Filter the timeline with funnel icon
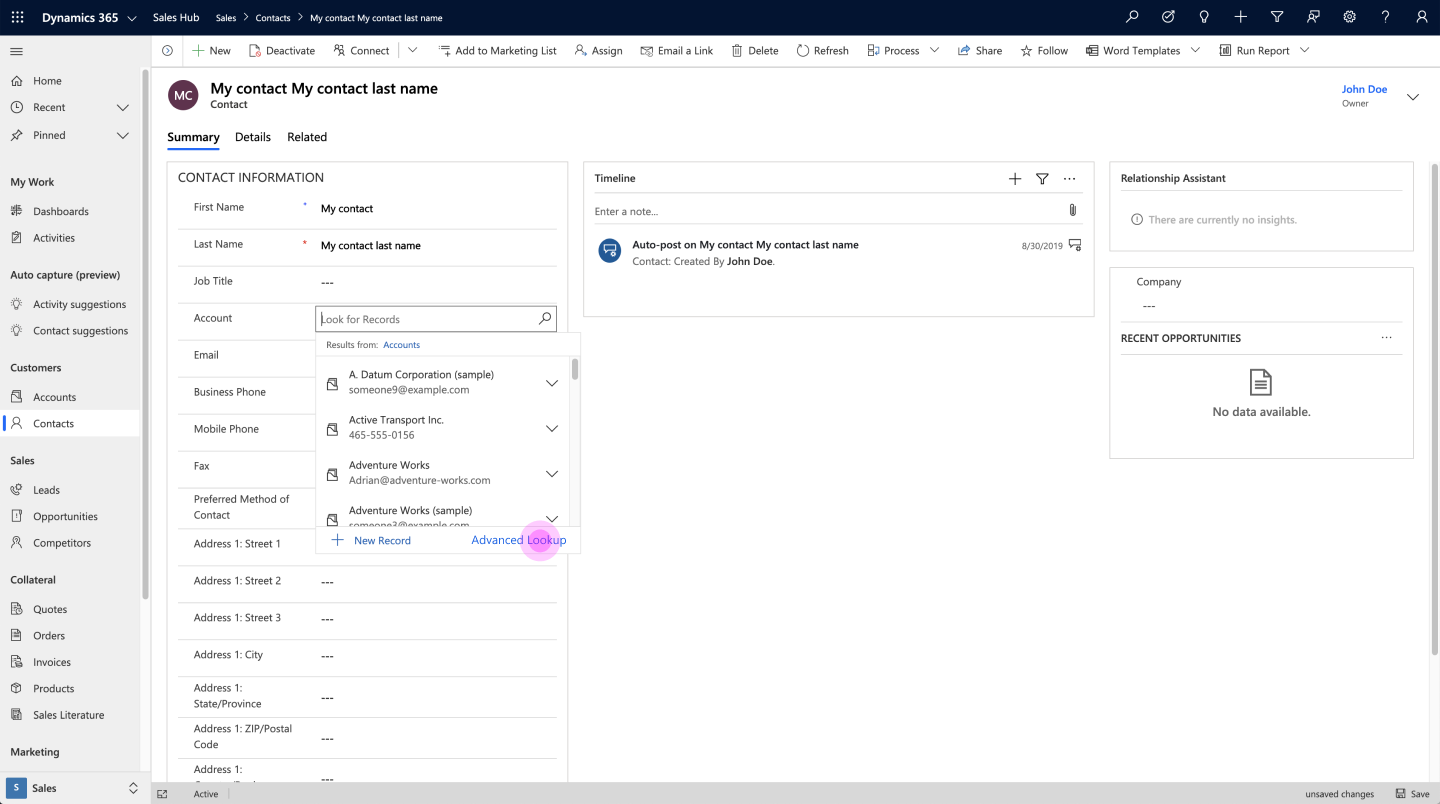Image resolution: width=1440 pixels, height=804 pixels. [x=1042, y=178]
